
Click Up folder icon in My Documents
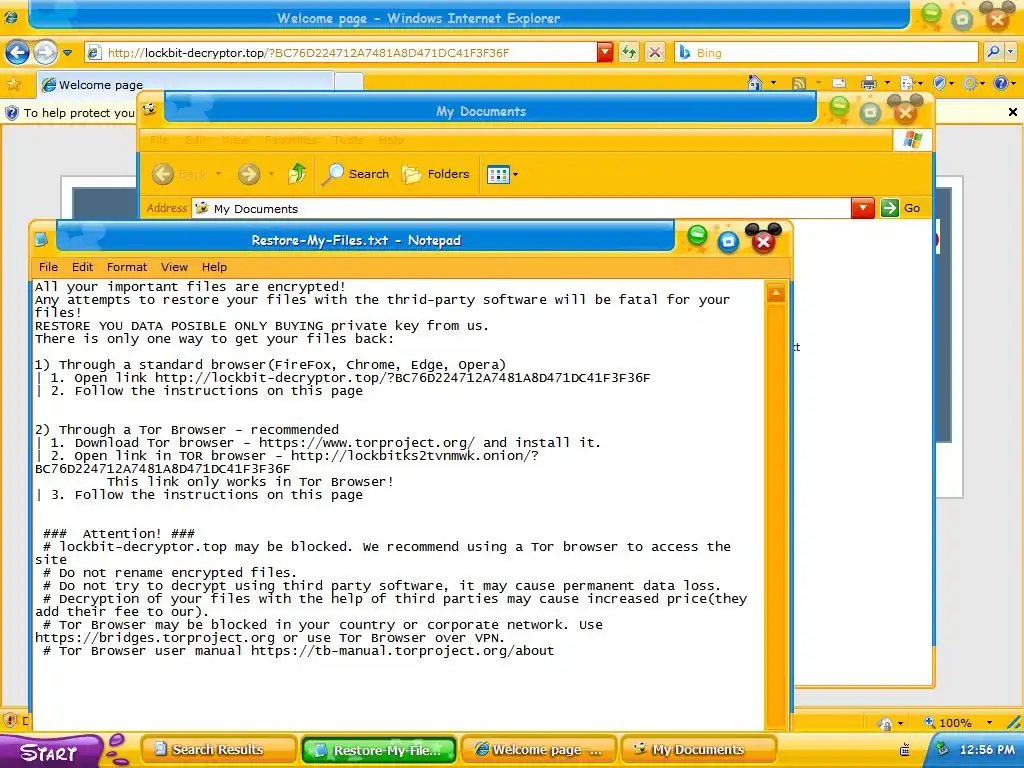tap(297, 174)
